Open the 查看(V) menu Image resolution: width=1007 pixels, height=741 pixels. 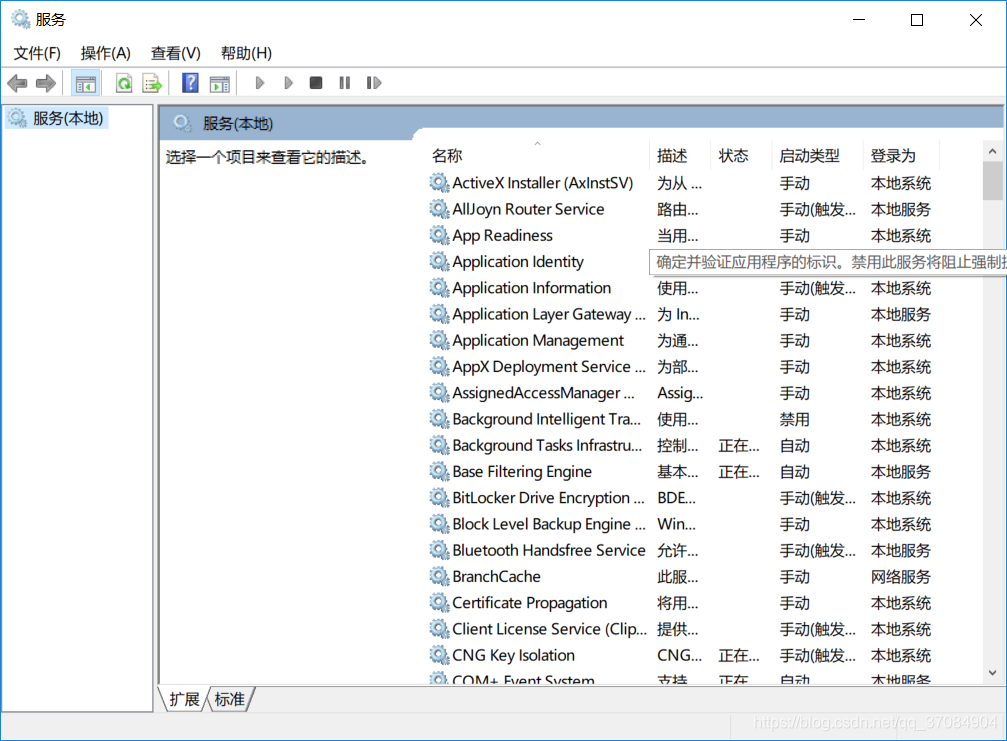(175, 53)
